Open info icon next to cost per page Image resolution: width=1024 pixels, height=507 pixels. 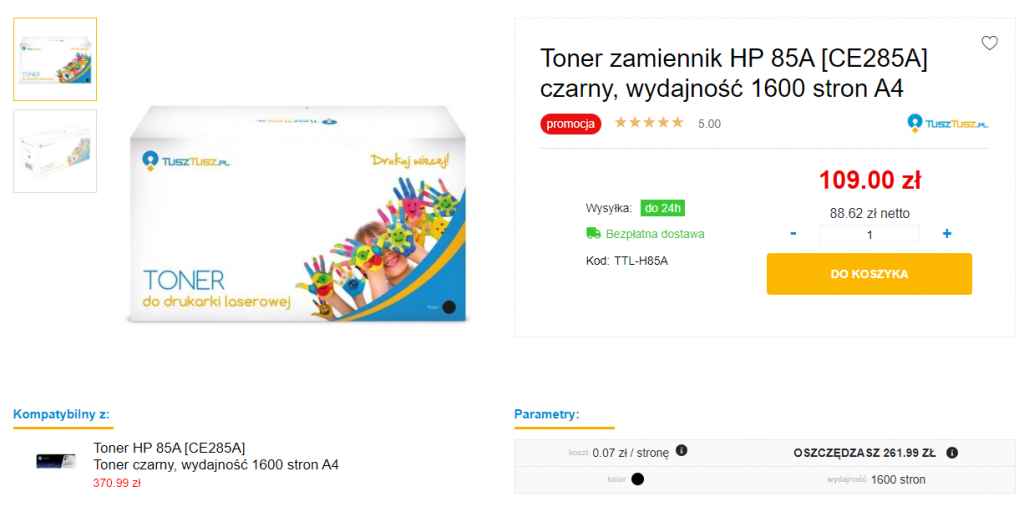pos(682,450)
